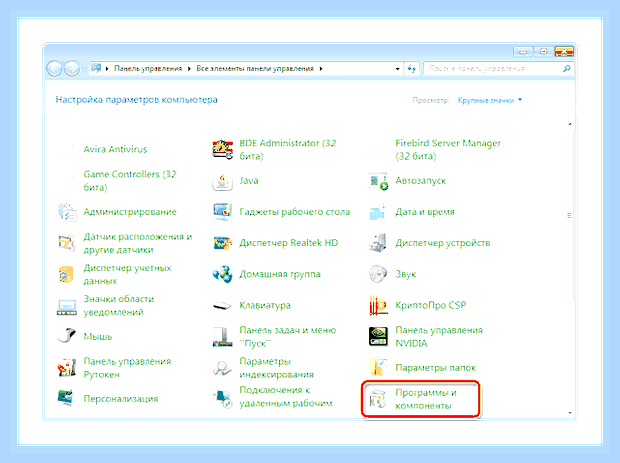Open the Домашняя группа icon

coord(222,274)
